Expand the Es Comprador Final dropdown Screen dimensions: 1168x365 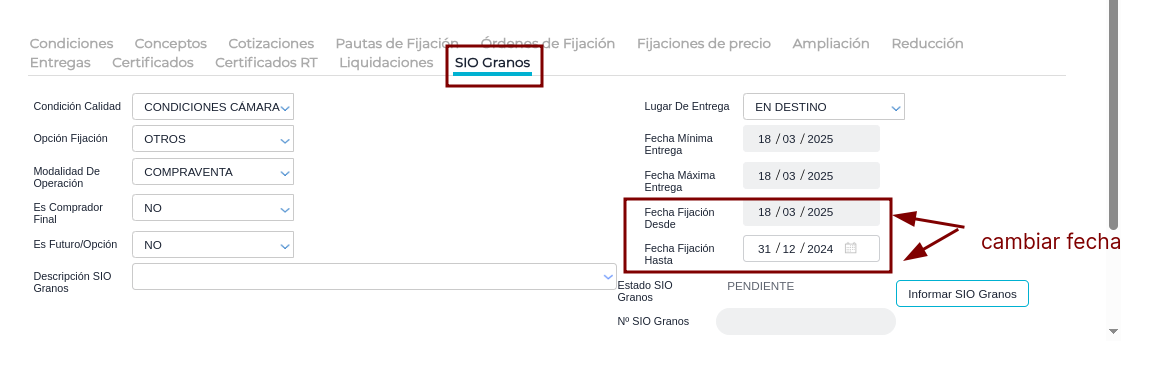coord(213,208)
